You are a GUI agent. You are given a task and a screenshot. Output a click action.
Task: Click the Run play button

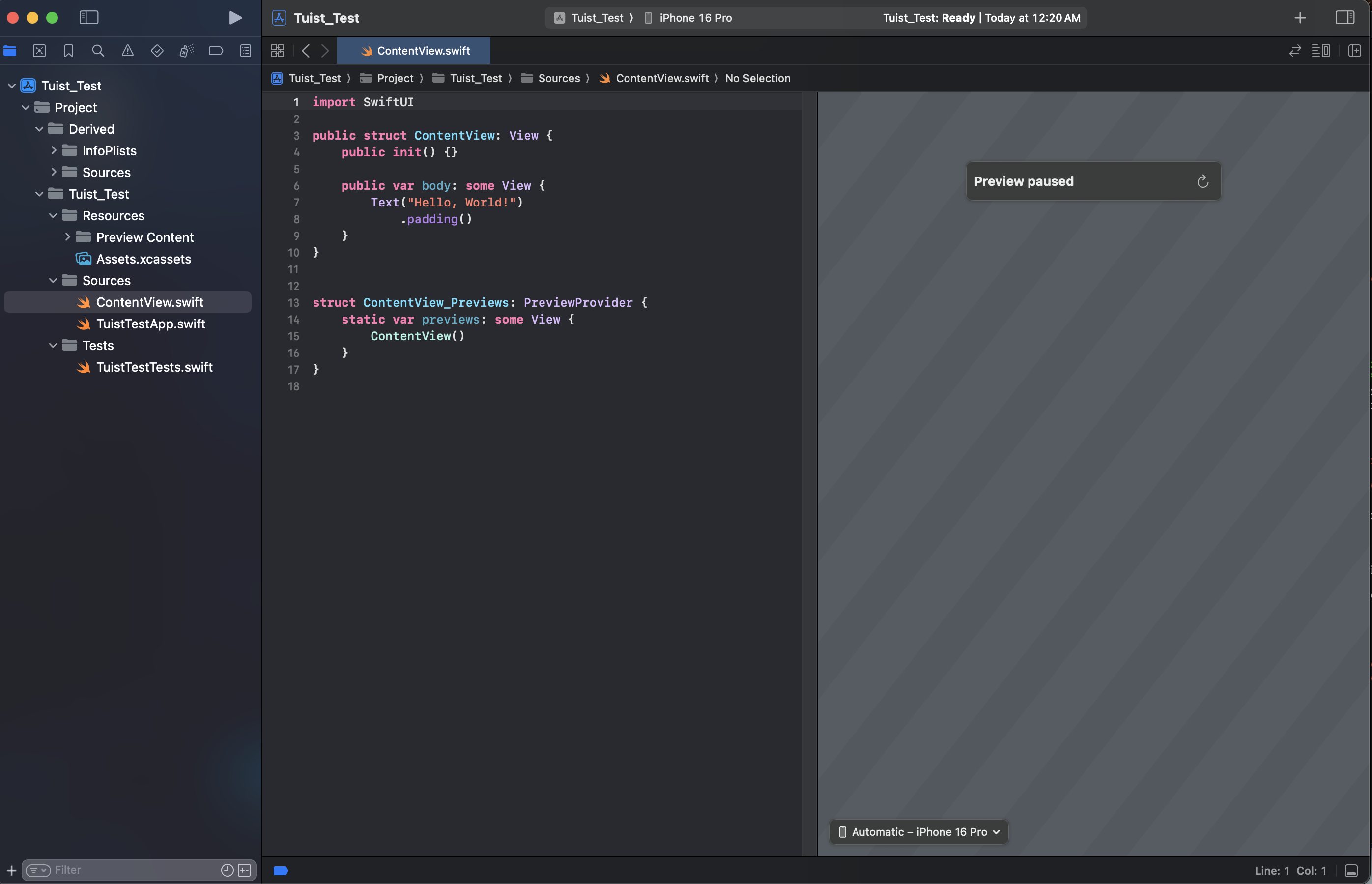(235, 18)
